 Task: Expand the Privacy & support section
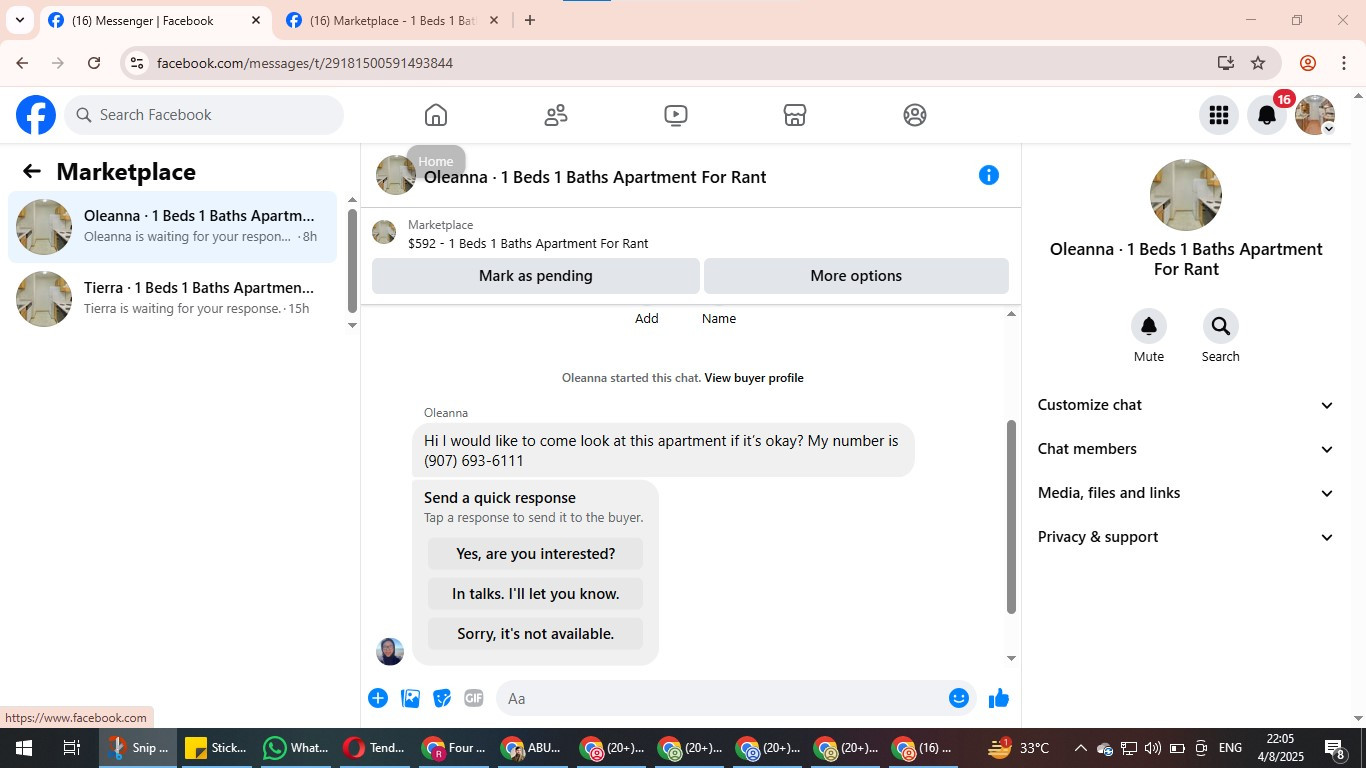(x=1186, y=537)
